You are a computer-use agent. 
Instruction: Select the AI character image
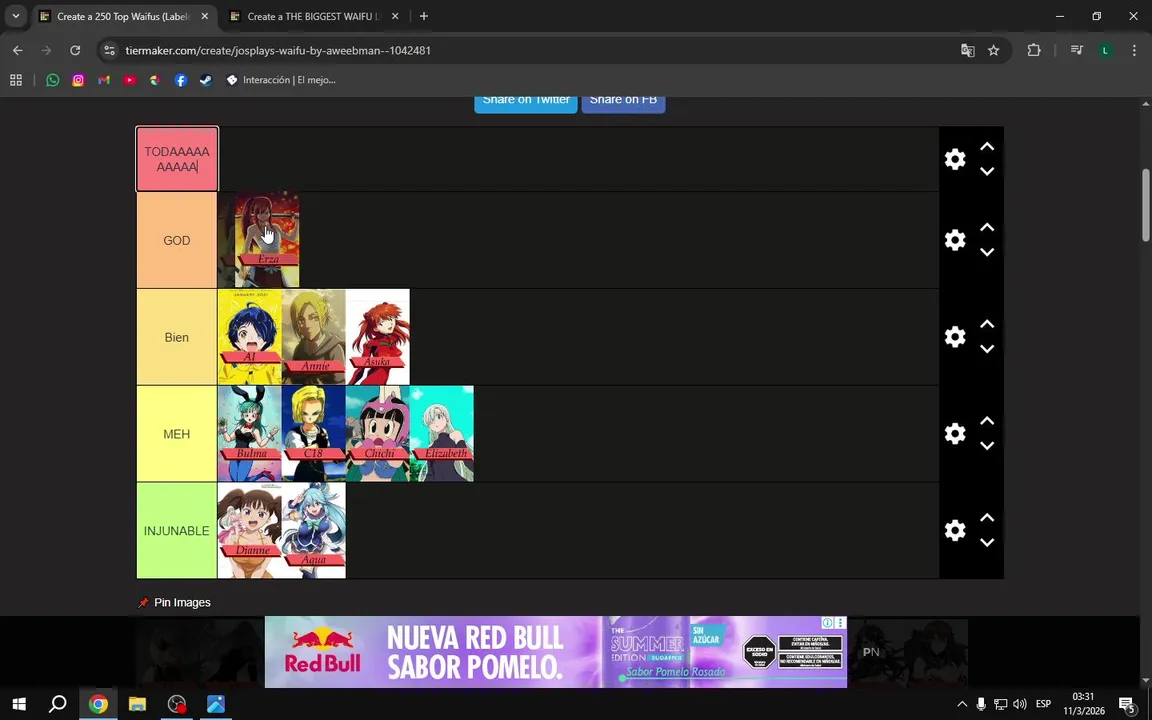[250, 337]
